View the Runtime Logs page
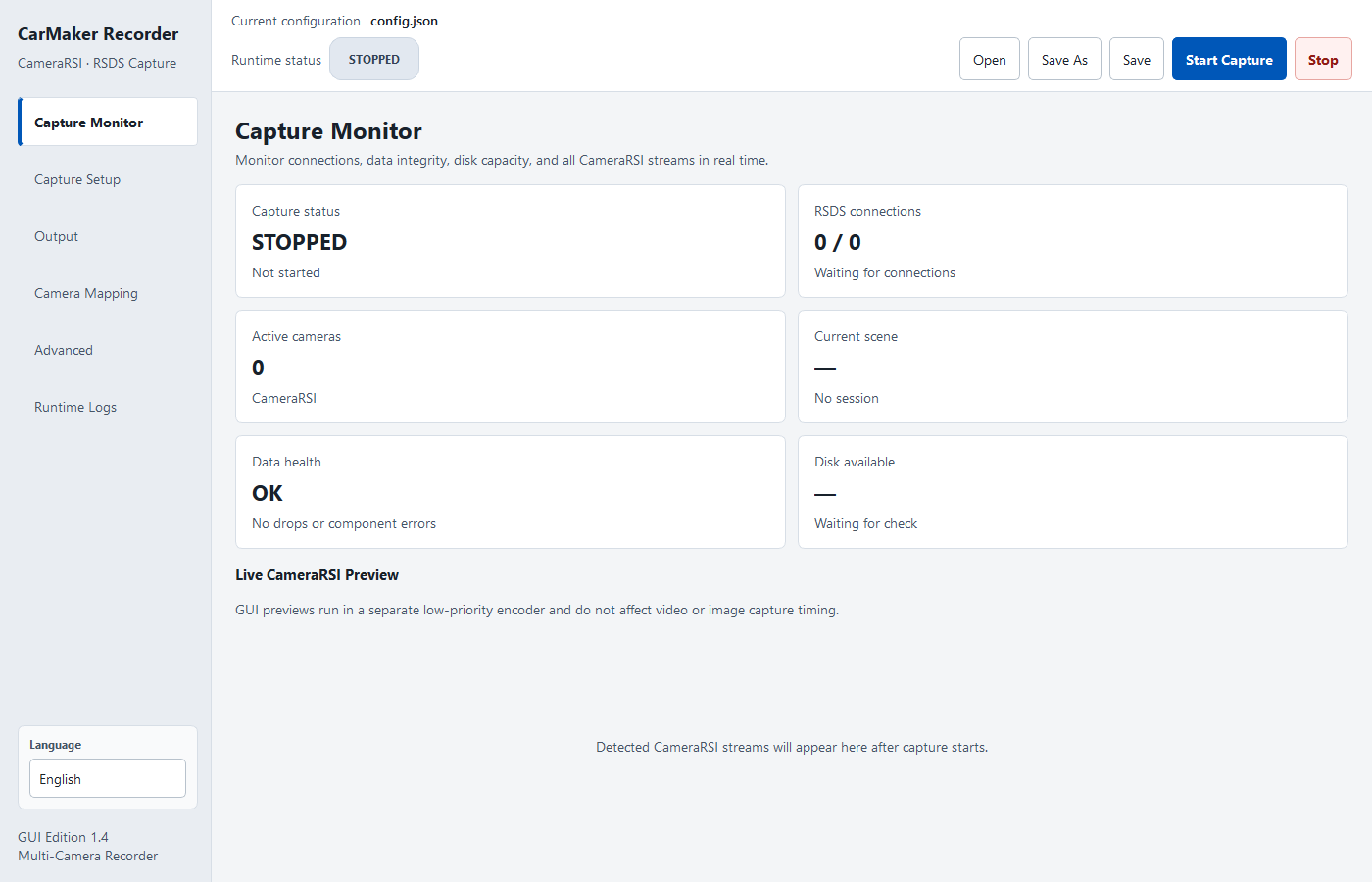Viewport: 1372px width, 882px height. (x=108, y=407)
